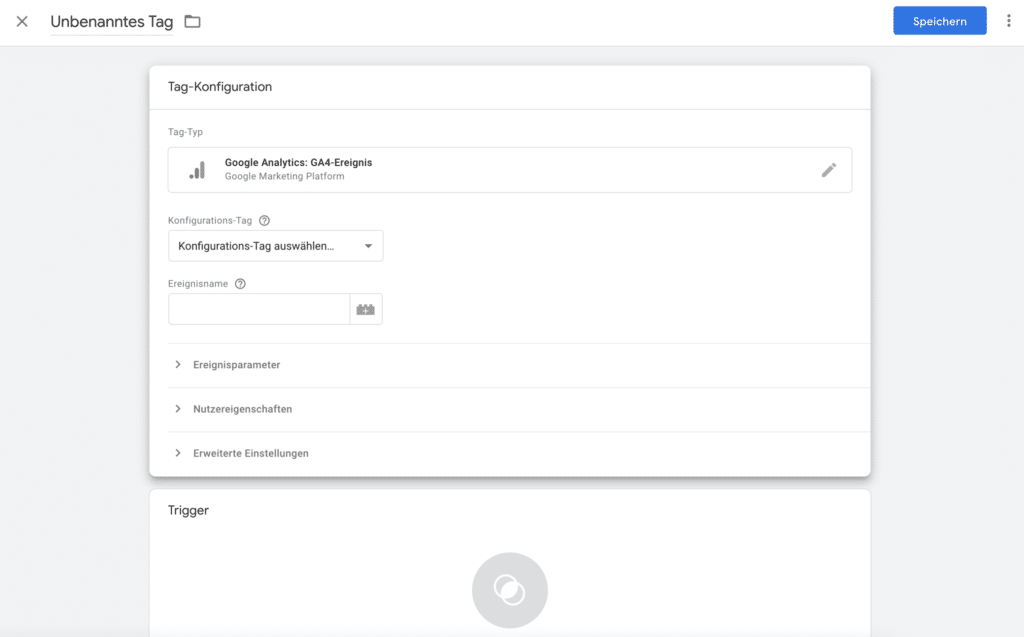Screen dimensions: 1024x637
Task: Click the Unbenanntes Tag title to rename
Action: (112, 22)
